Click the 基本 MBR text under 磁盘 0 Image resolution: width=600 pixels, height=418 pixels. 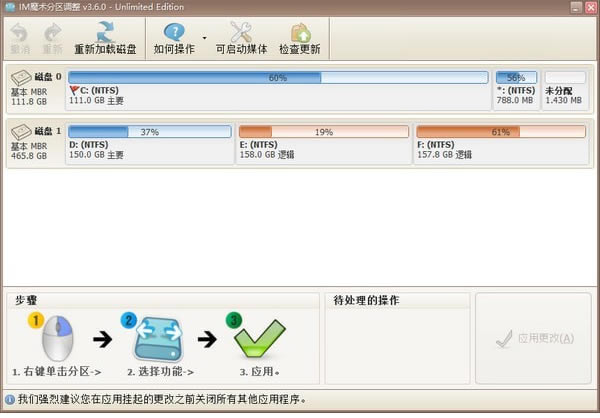pyautogui.click(x=29, y=92)
